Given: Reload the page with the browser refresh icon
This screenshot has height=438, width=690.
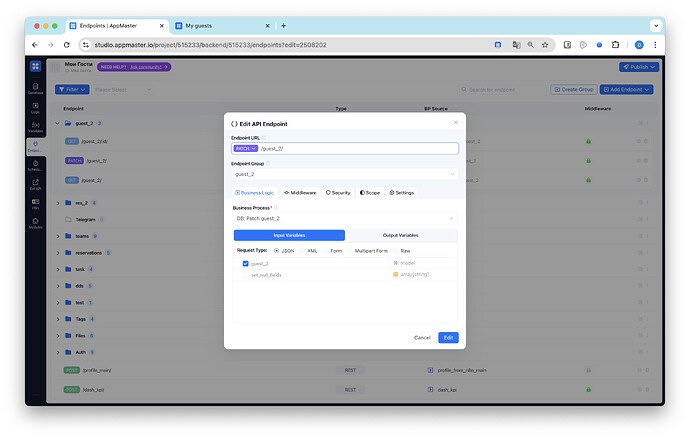Looking at the screenshot, I should click(66, 45).
